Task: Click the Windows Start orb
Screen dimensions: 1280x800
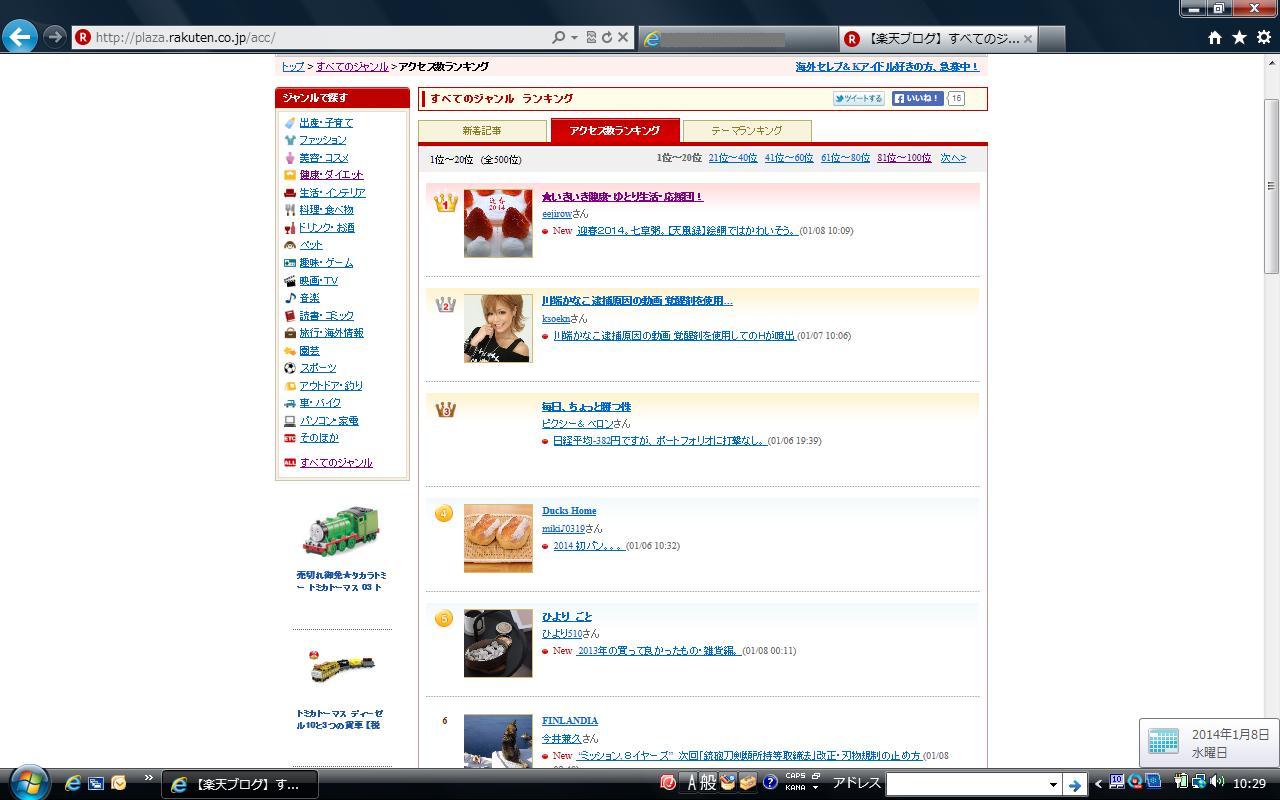Action: pyautogui.click(x=28, y=783)
